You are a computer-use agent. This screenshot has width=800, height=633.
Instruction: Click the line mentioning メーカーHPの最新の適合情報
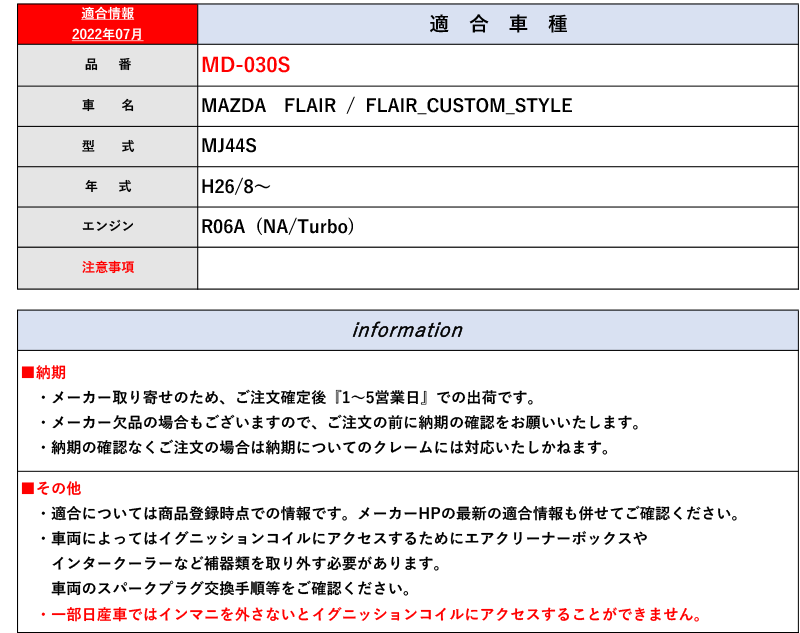tap(390, 513)
